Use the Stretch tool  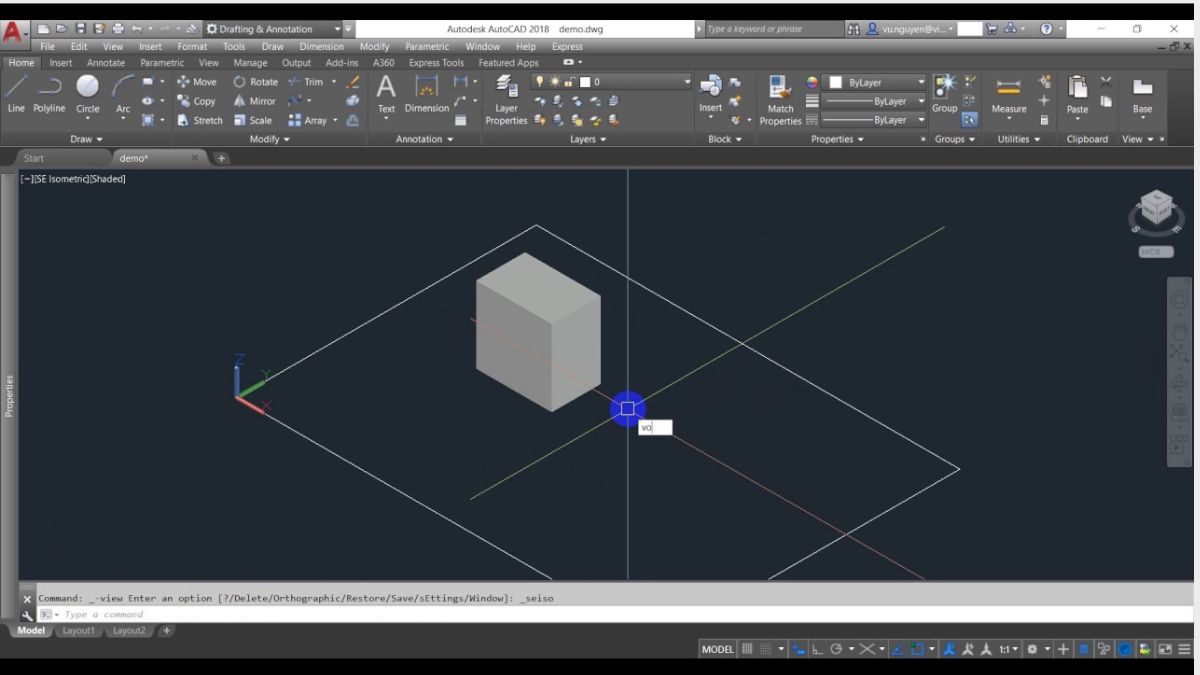pos(200,120)
